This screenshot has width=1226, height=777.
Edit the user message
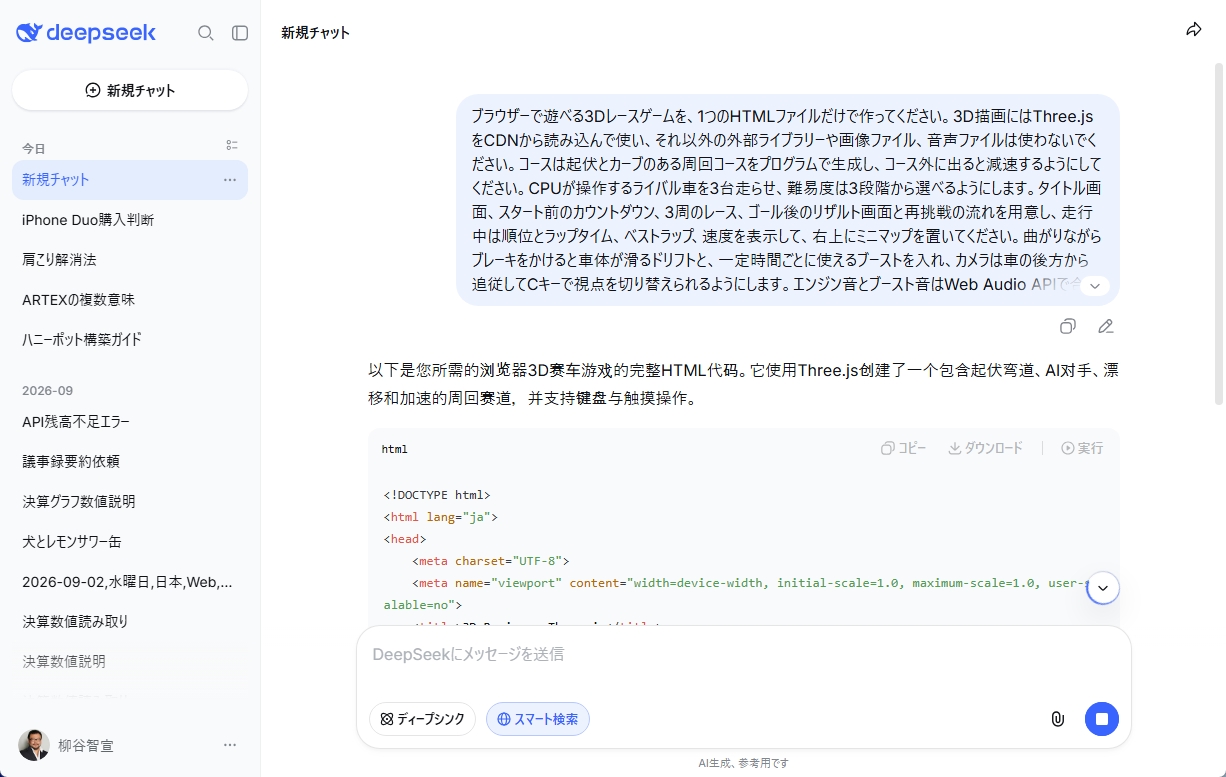click(x=1105, y=326)
